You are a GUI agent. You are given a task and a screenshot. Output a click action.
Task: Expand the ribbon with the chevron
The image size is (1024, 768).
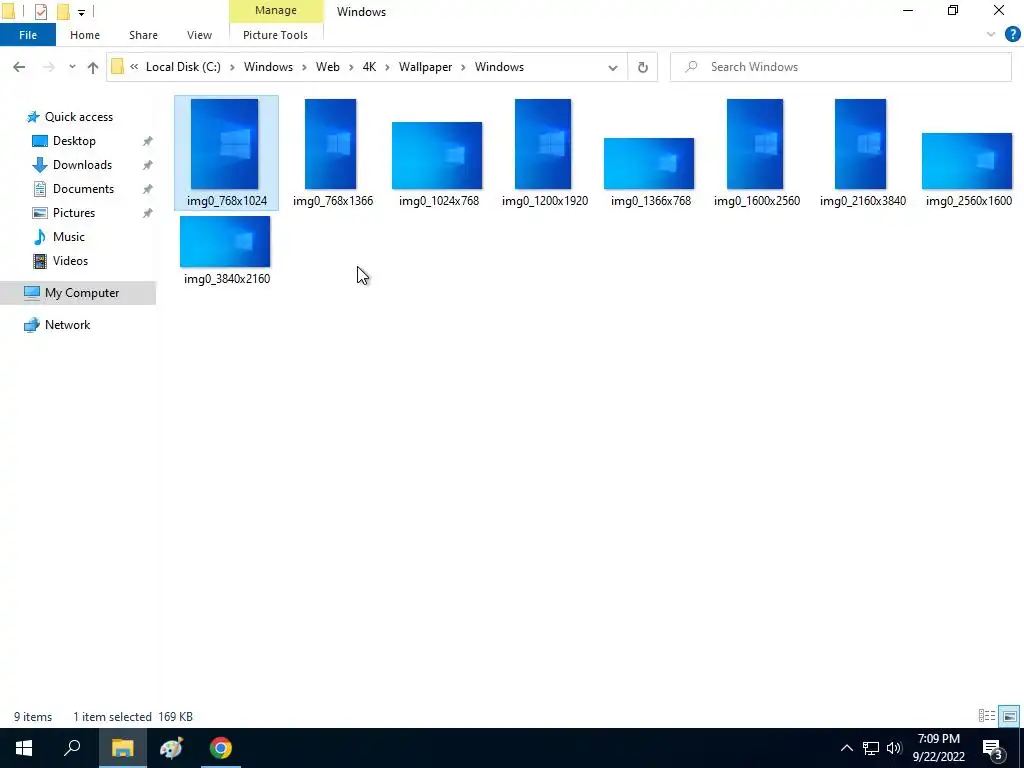[991, 35]
